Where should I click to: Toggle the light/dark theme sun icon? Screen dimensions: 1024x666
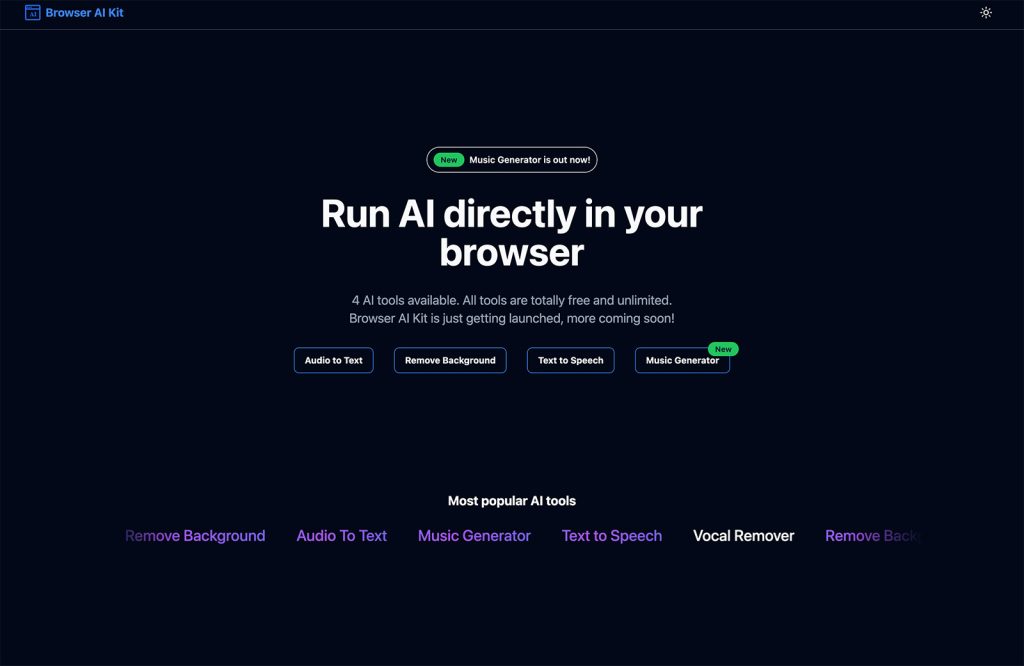986,13
